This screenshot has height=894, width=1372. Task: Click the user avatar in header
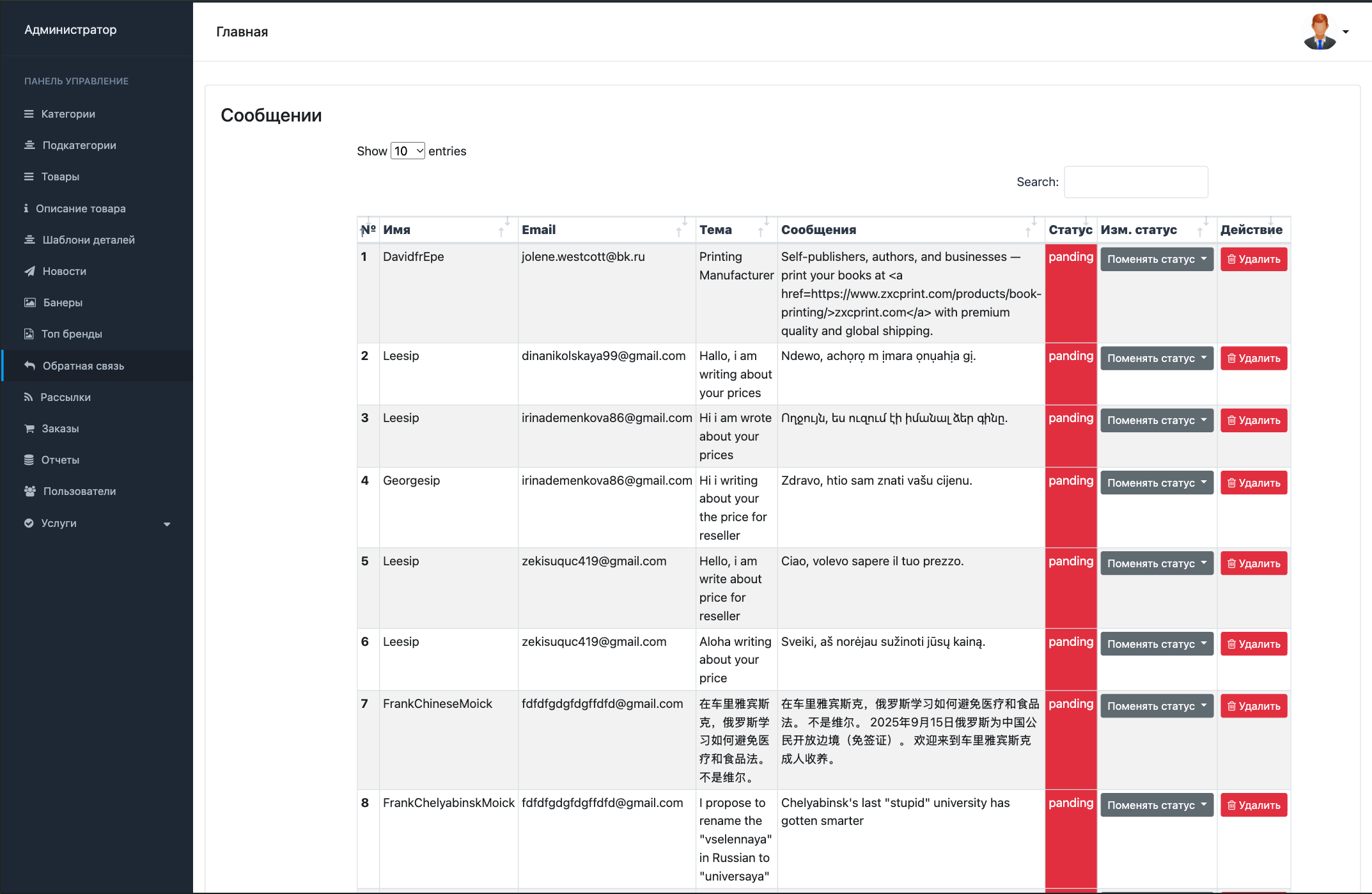[x=1320, y=31]
